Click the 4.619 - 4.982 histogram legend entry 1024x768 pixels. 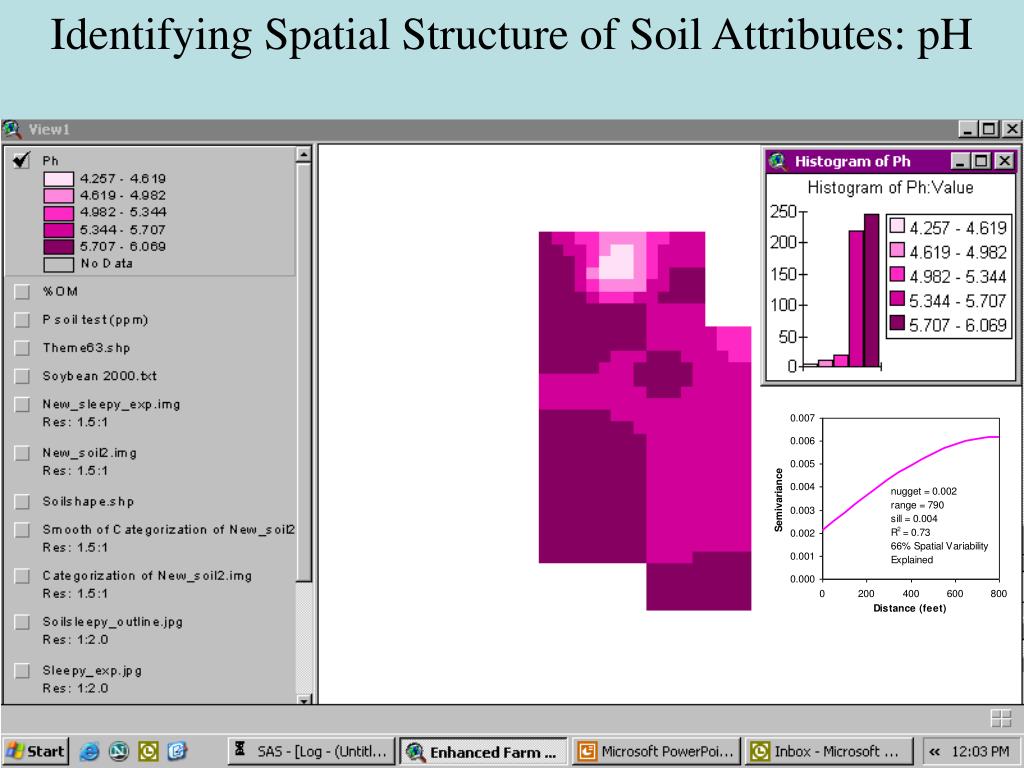[948, 252]
